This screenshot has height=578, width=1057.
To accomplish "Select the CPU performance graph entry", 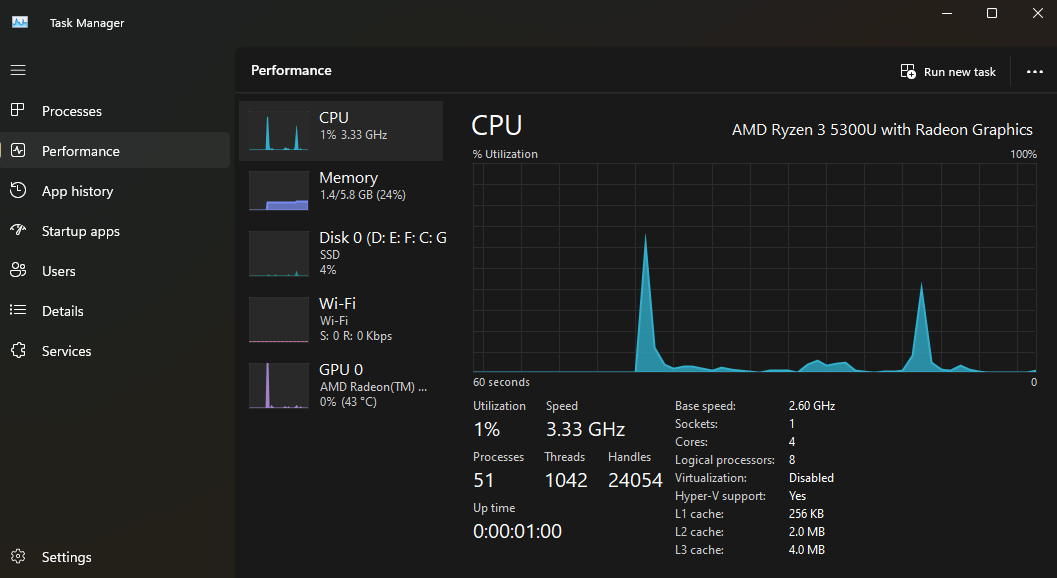I will tap(340, 131).
